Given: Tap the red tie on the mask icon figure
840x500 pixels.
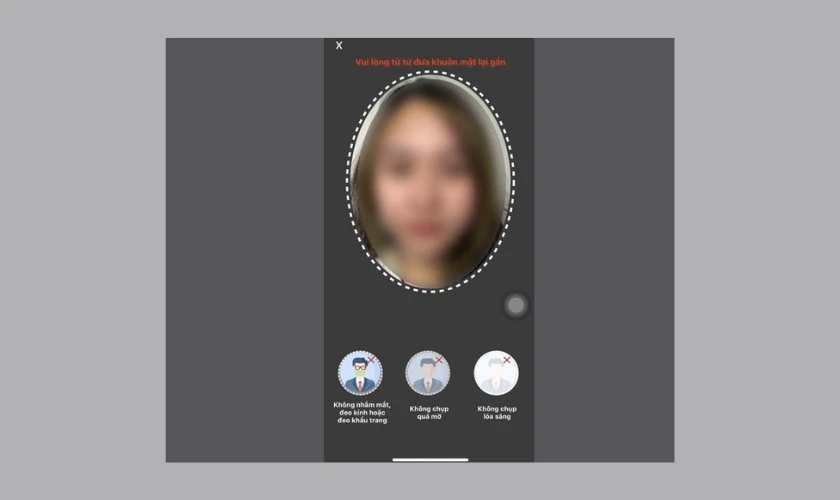Looking at the screenshot, I should coord(359,386).
